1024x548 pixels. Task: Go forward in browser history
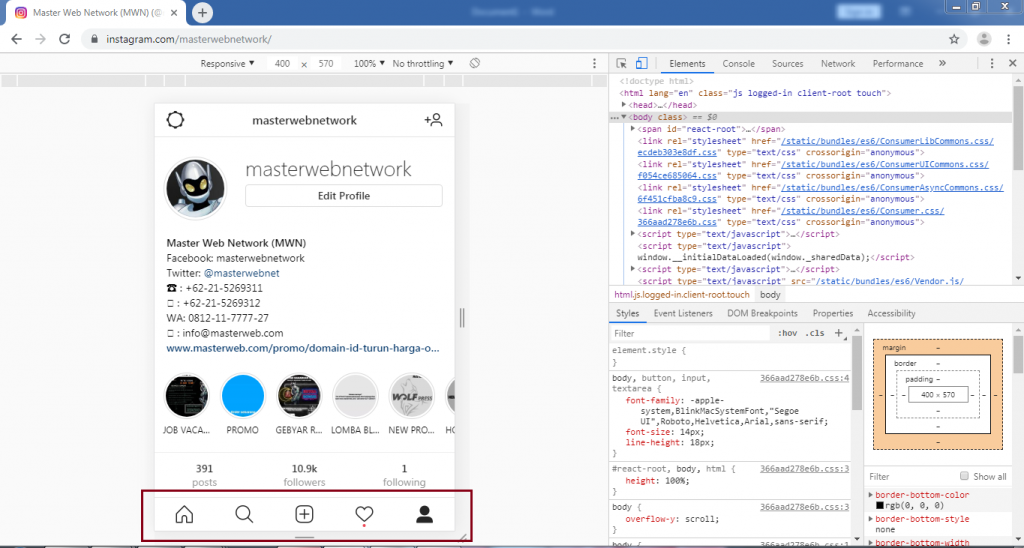tap(40, 39)
